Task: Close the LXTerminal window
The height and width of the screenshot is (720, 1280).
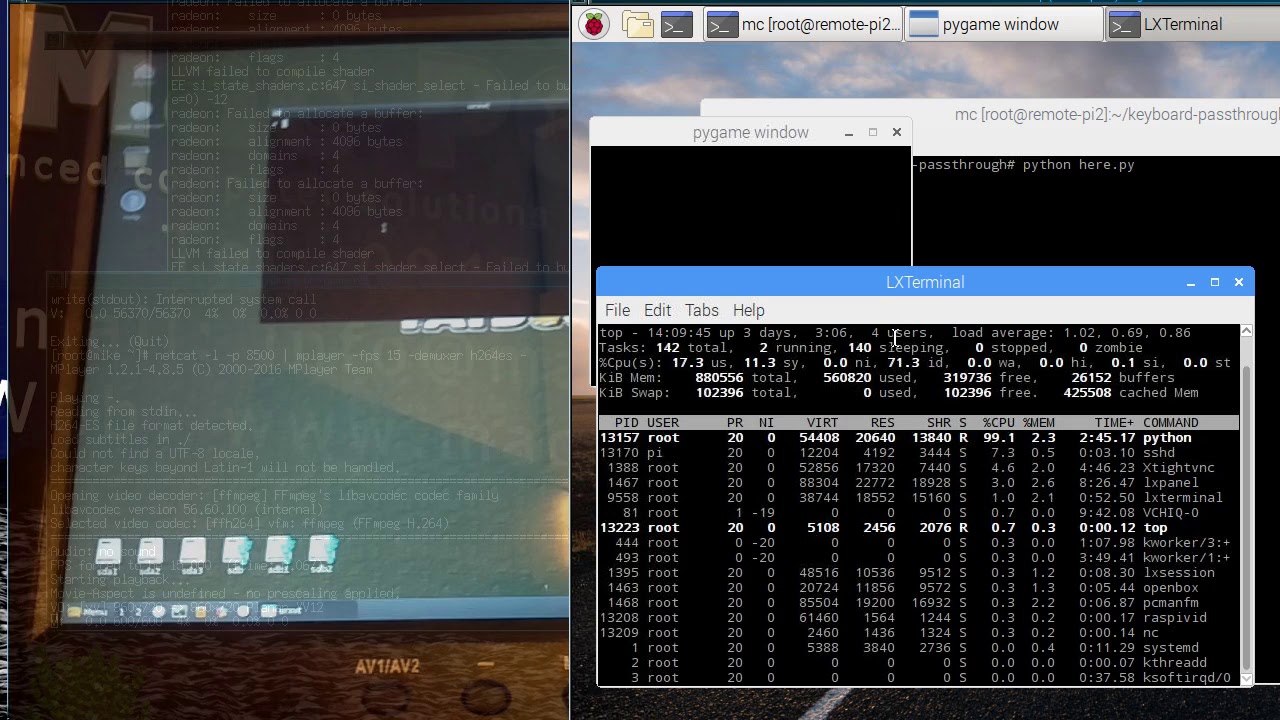Action: point(1239,283)
